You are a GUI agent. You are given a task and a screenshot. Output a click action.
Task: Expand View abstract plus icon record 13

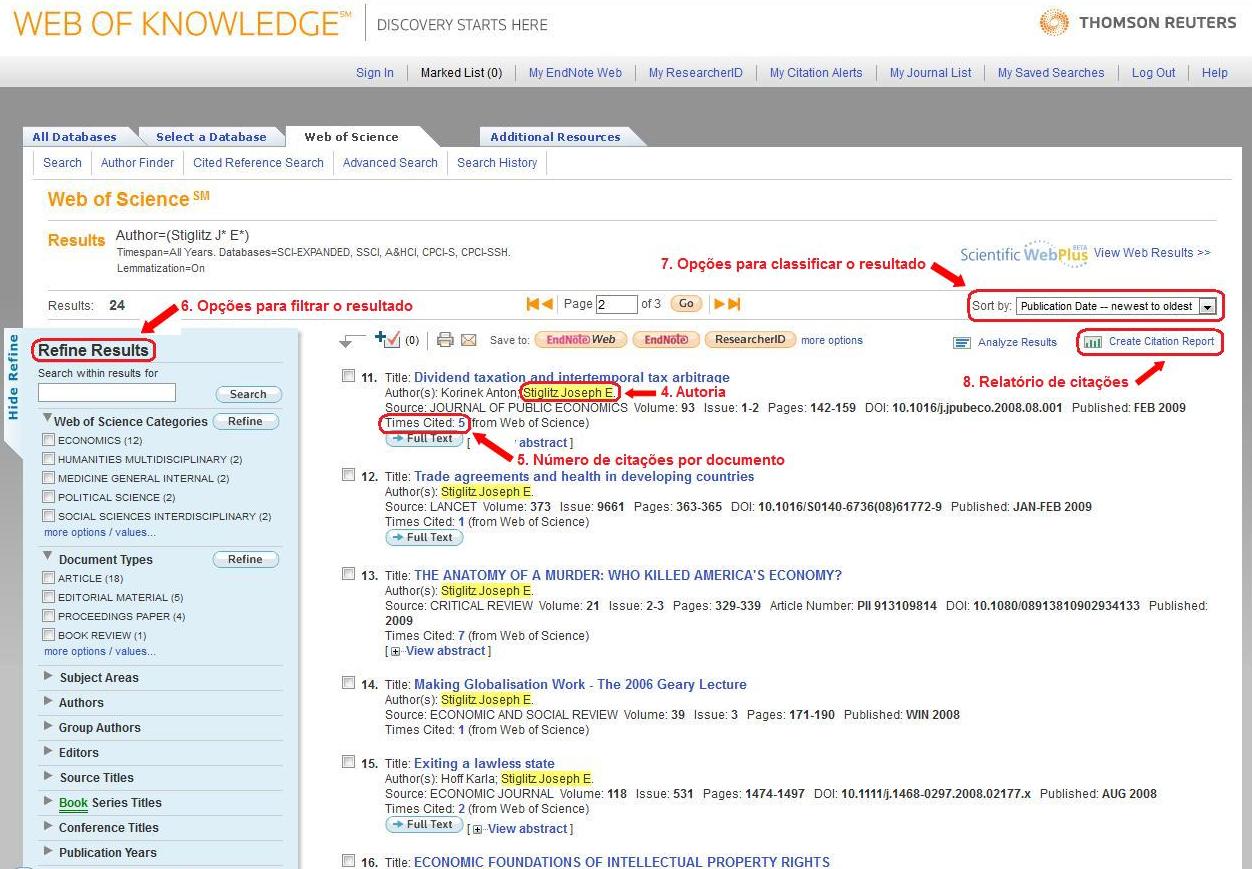396,651
